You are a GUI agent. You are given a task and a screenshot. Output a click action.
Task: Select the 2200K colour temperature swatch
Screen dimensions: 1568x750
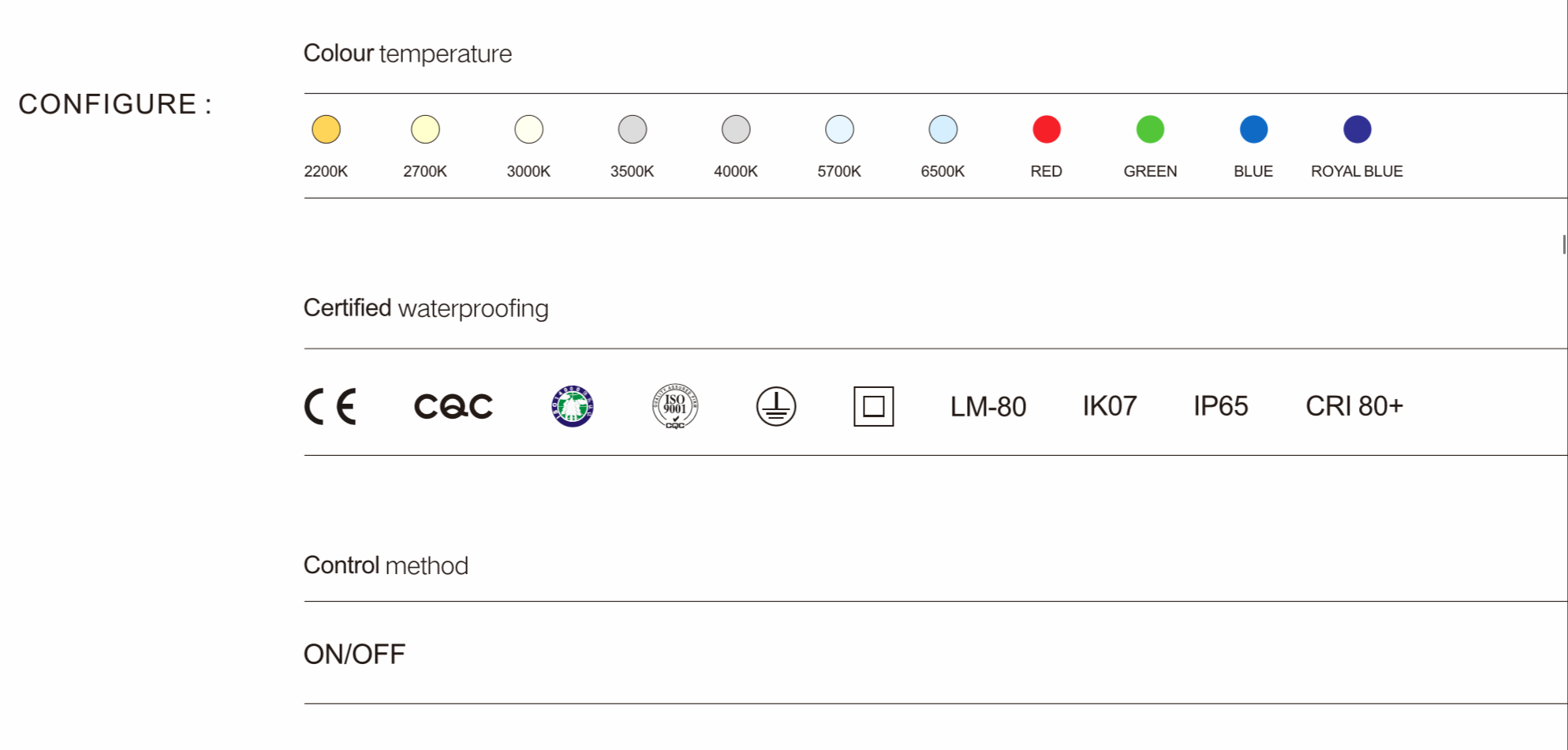tap(326, 129)
